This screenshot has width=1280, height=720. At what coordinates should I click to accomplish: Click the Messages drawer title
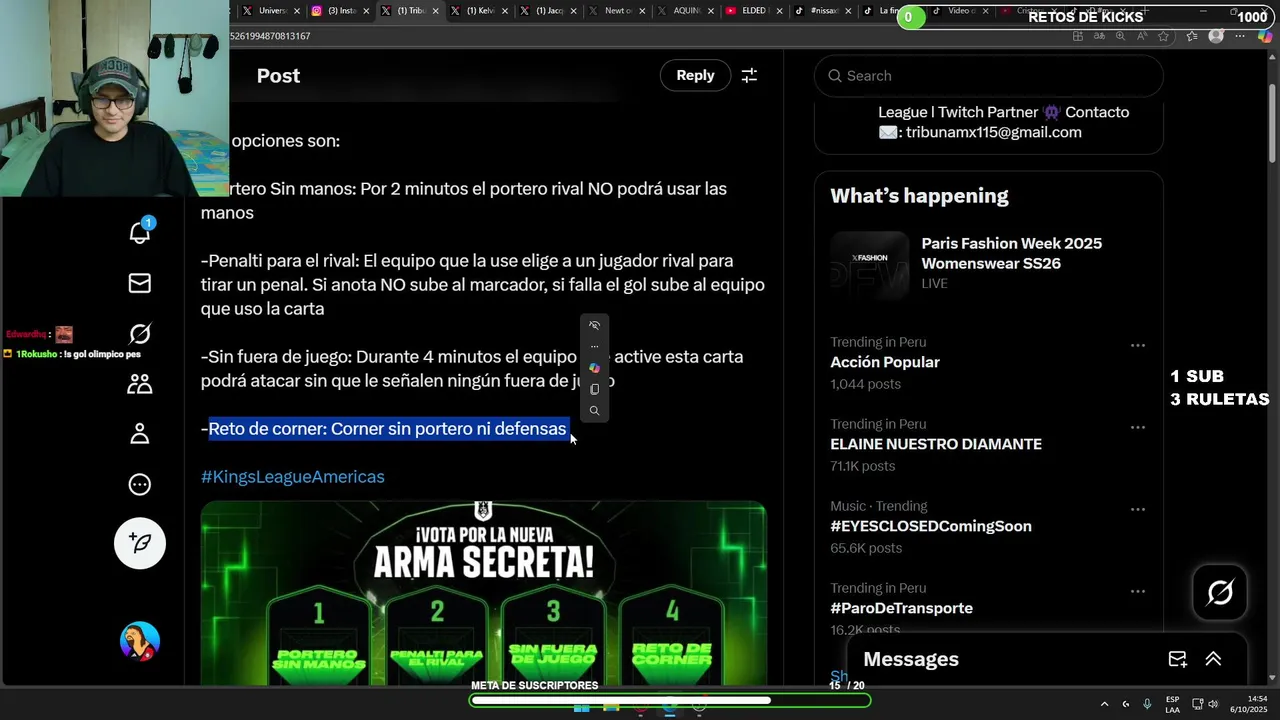click(x=911, y=659)
